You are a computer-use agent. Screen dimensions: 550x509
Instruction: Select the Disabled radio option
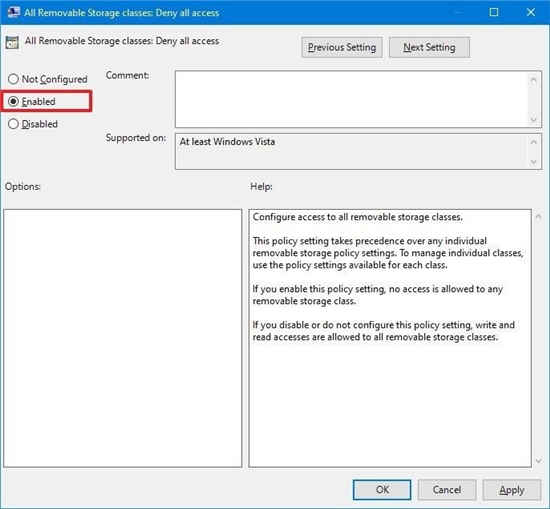(x=13, y=124)
